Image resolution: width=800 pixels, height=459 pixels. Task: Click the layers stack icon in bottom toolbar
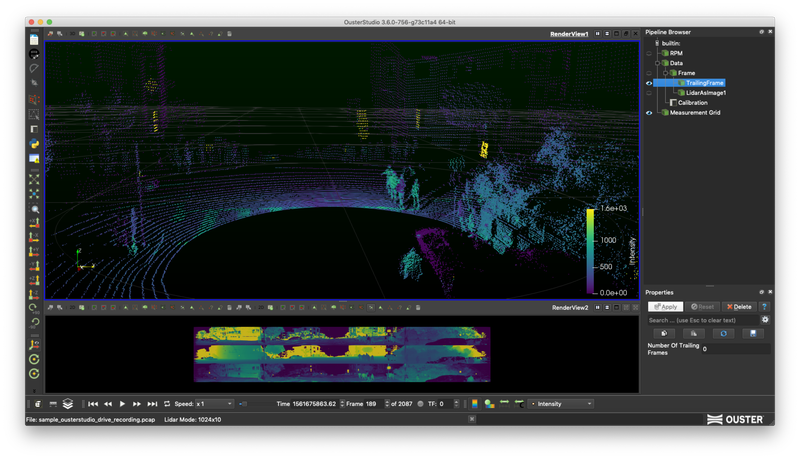point(67,404)
